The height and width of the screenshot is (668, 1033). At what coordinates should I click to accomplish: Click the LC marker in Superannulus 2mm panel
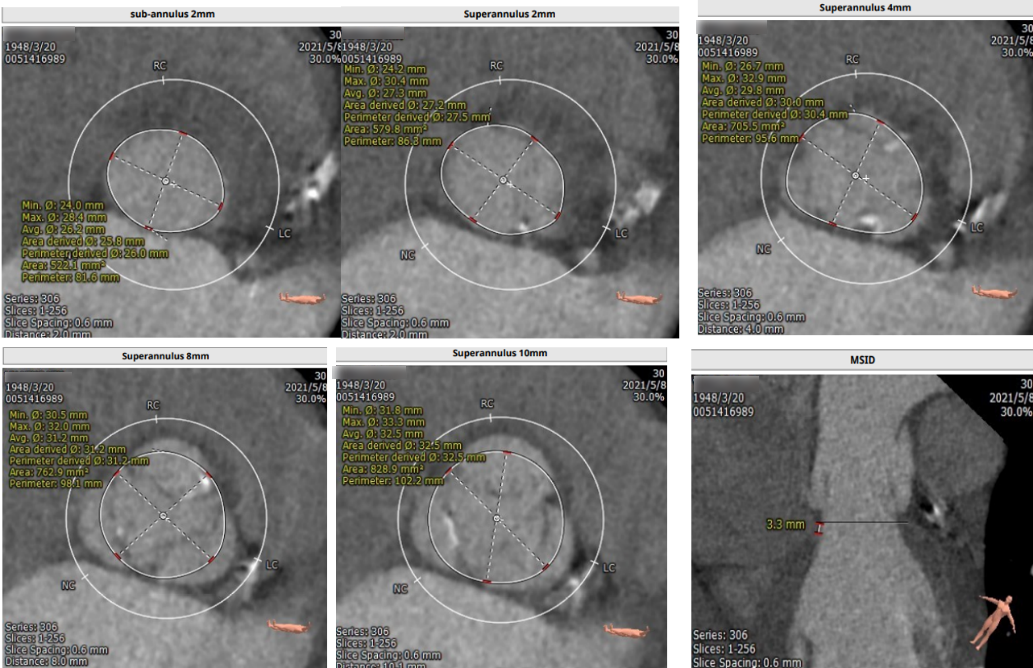coord(621,233)
